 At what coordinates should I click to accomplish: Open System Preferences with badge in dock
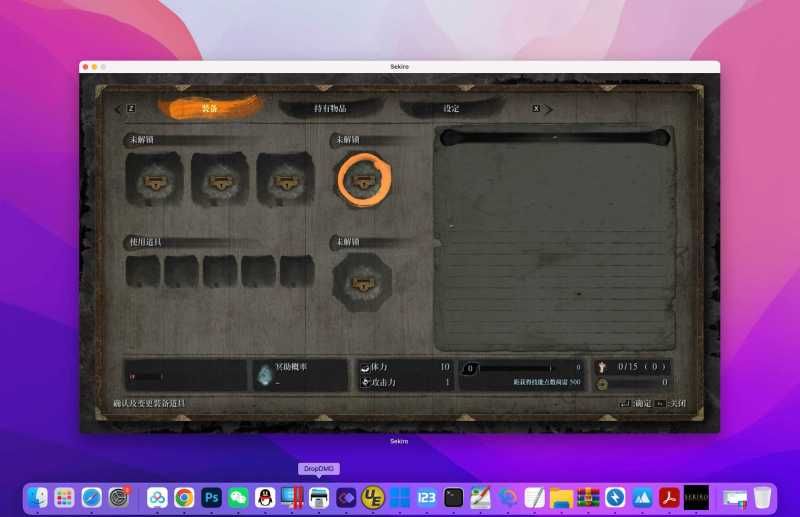[119, 498]
